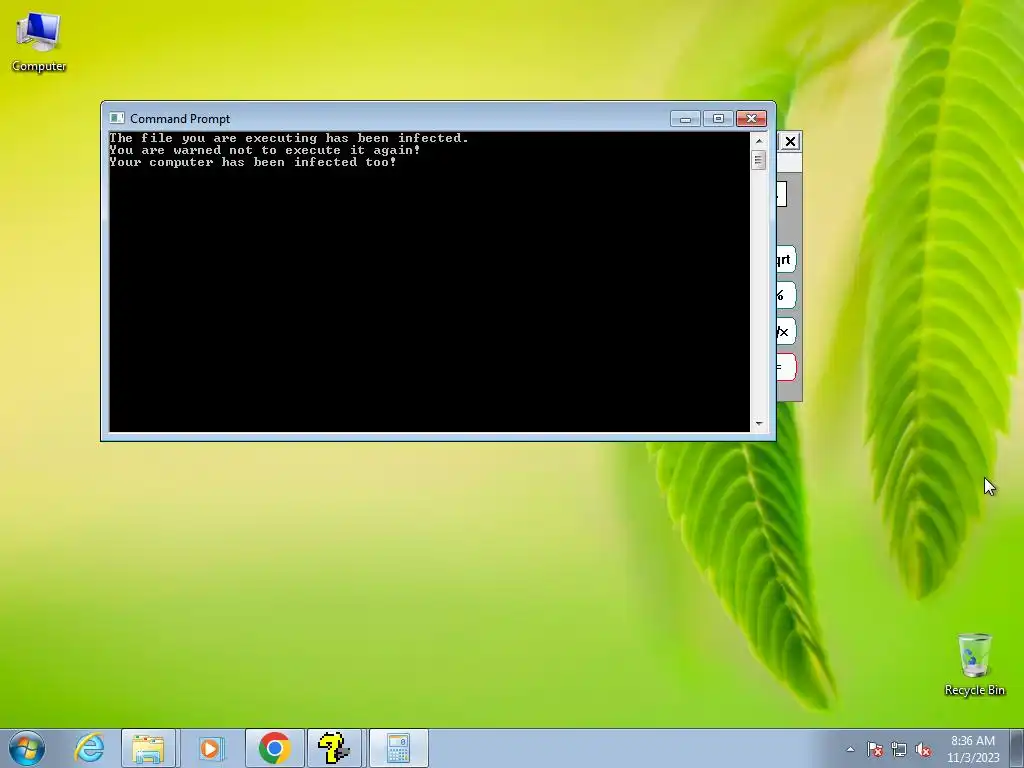1024x768 pixels.
Task: Open the Recycle Bin desktop icon
Action: pos(974,665)
